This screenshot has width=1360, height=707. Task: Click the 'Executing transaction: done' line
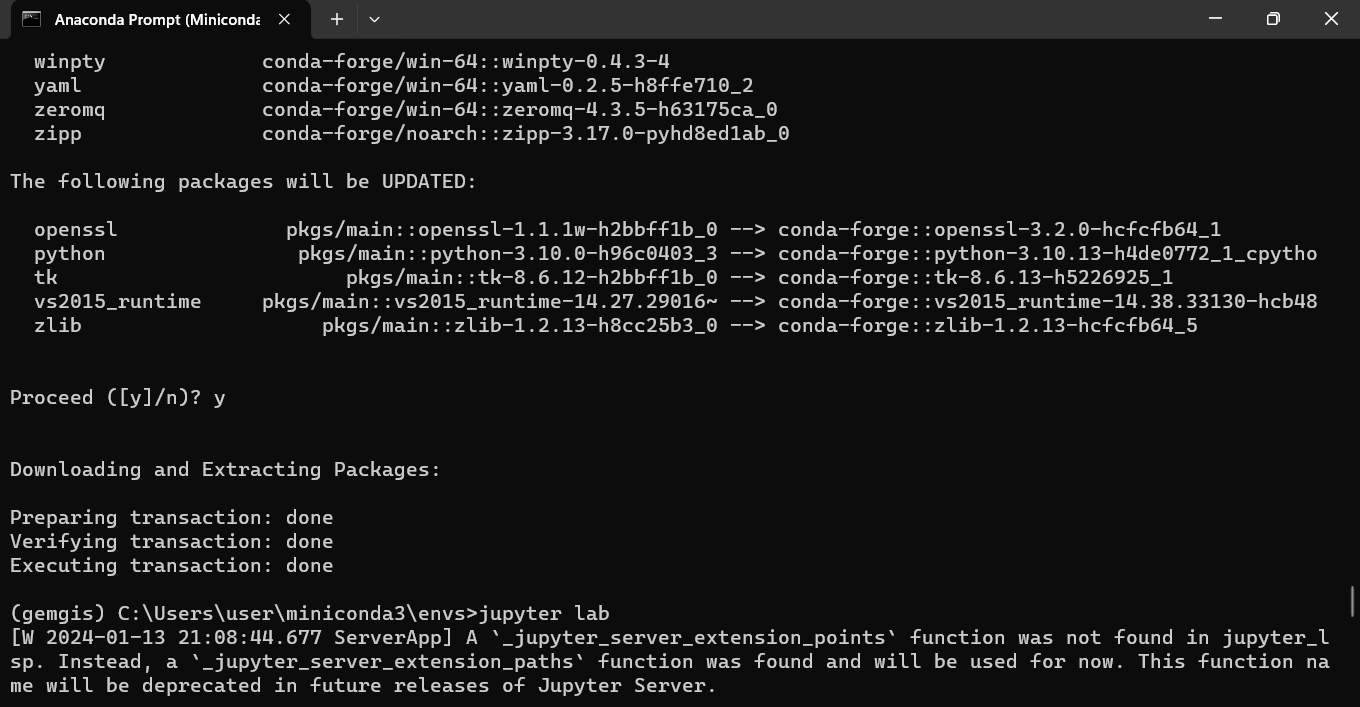(x=171, y=565)
